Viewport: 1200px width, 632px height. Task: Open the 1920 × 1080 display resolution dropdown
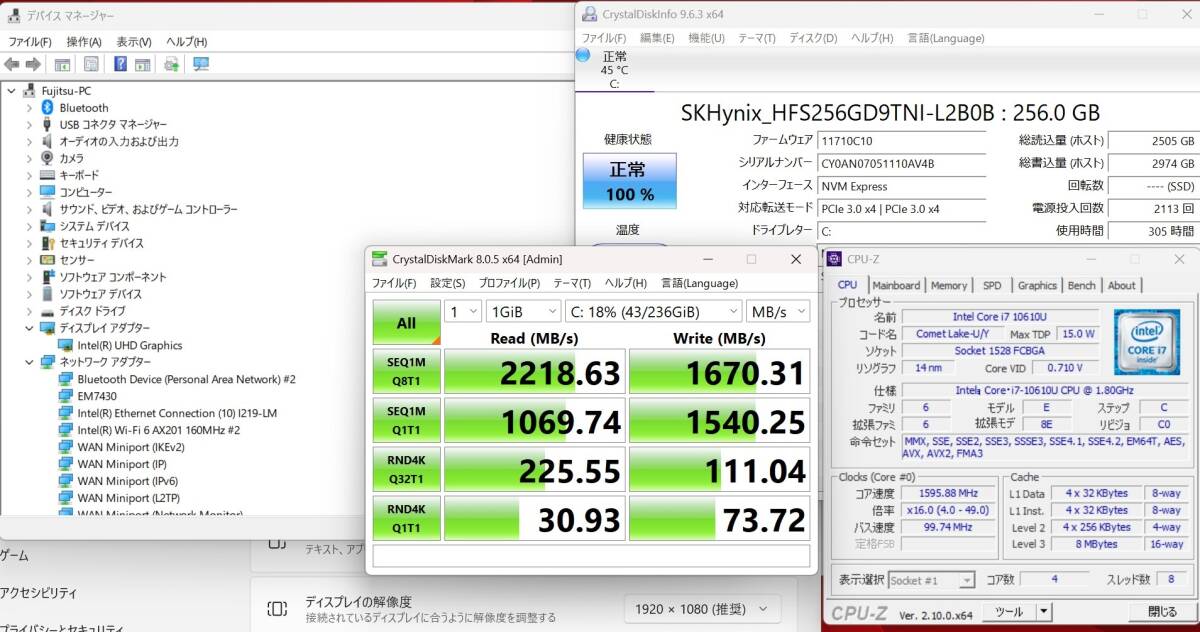click(x=702, y=608)
